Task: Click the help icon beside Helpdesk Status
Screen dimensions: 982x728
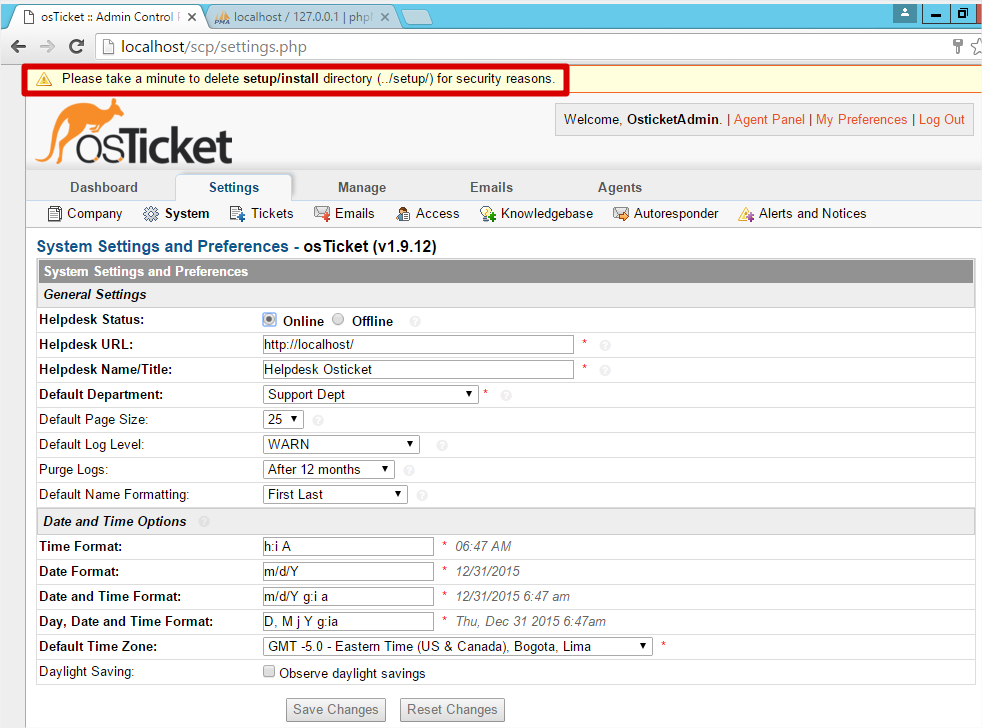Action: (415, 321)
